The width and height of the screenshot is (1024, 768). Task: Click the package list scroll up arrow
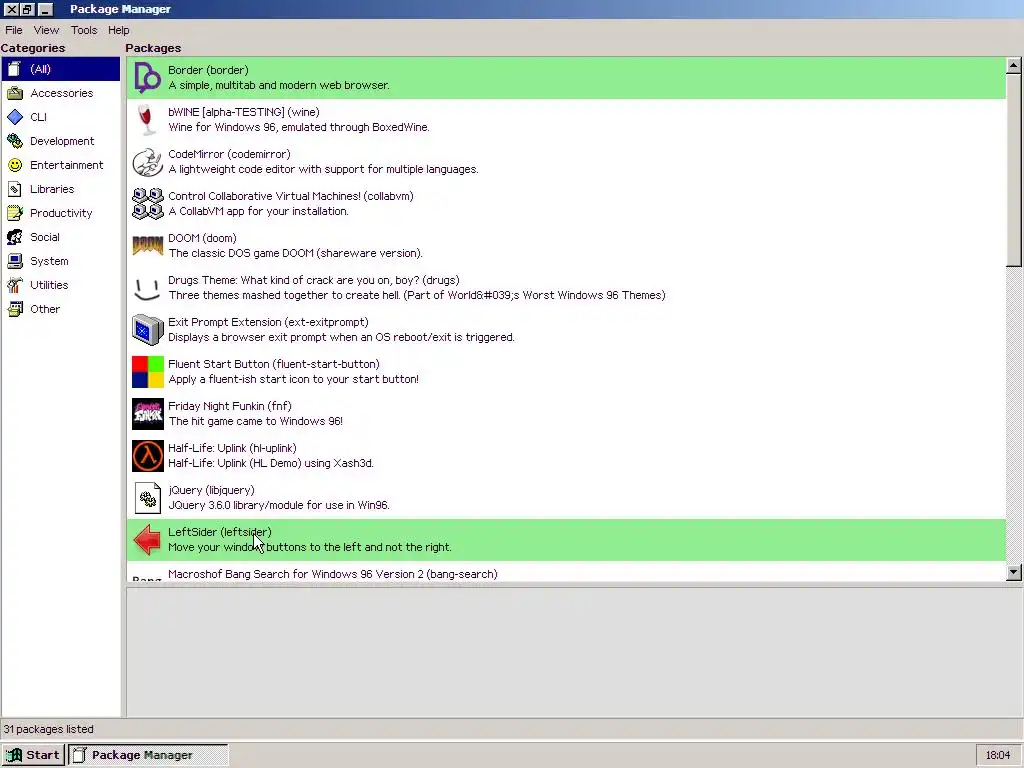(1014, 65)
